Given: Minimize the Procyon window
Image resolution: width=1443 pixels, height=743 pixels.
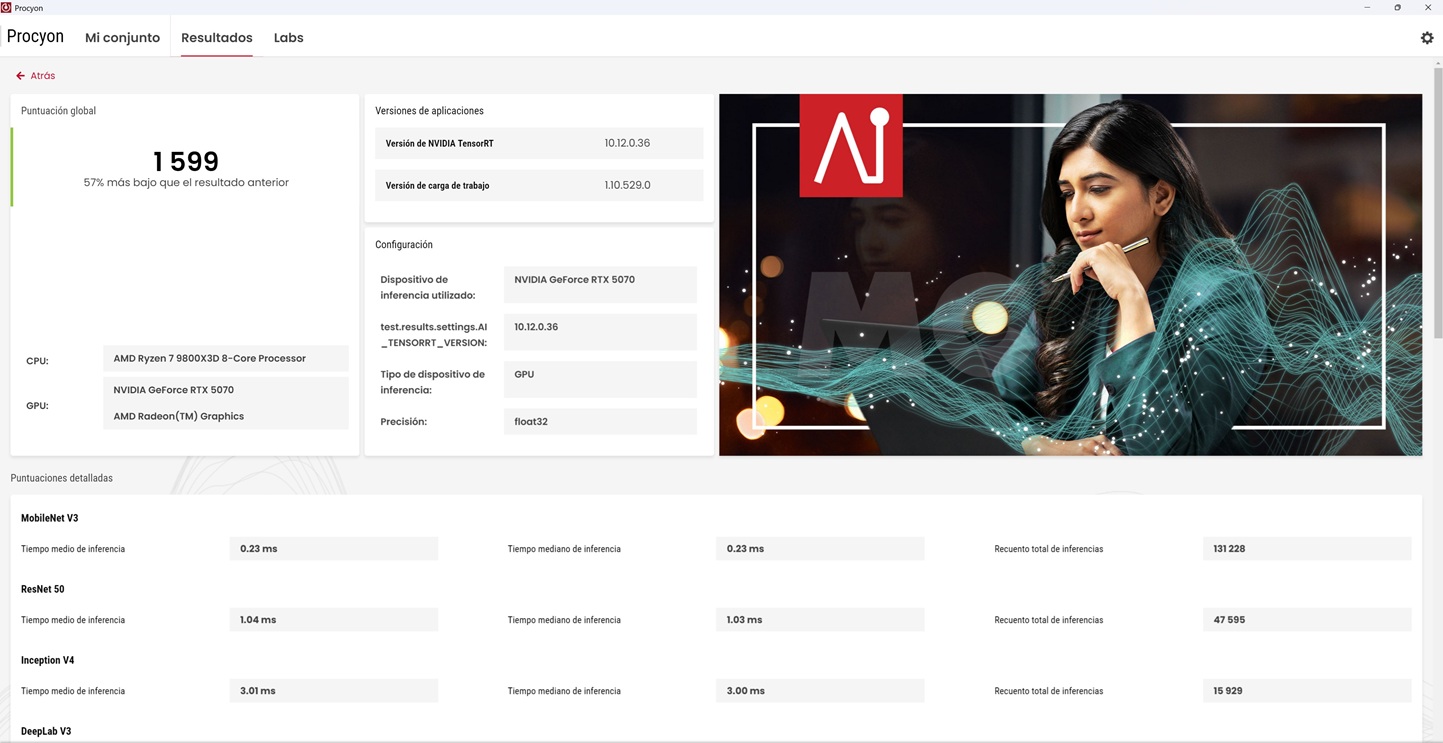Looking at the screenshot, I should (1367, 7).
